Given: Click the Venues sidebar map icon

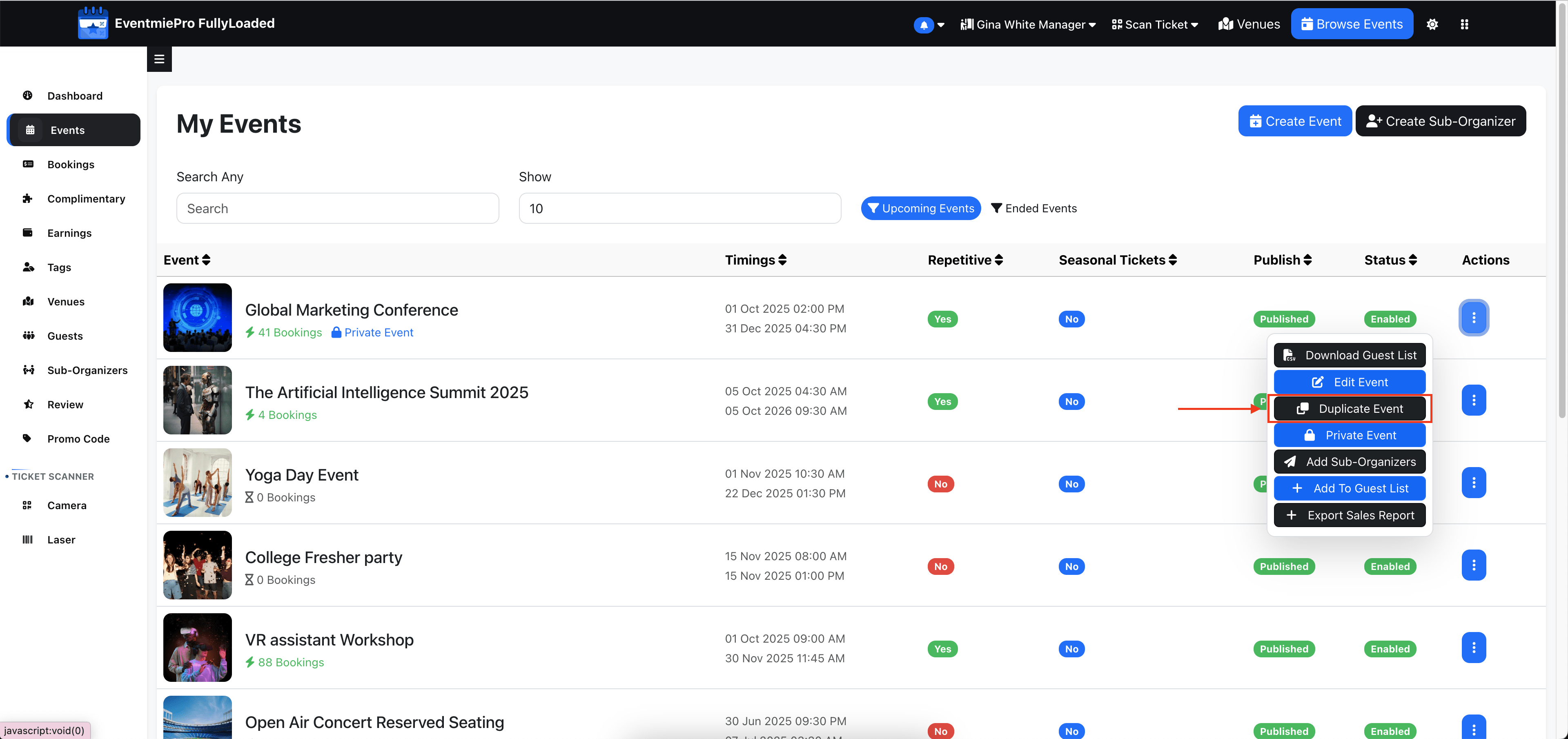Looking at the screenshot, I should pyautogui.click(x=28, y=301).
